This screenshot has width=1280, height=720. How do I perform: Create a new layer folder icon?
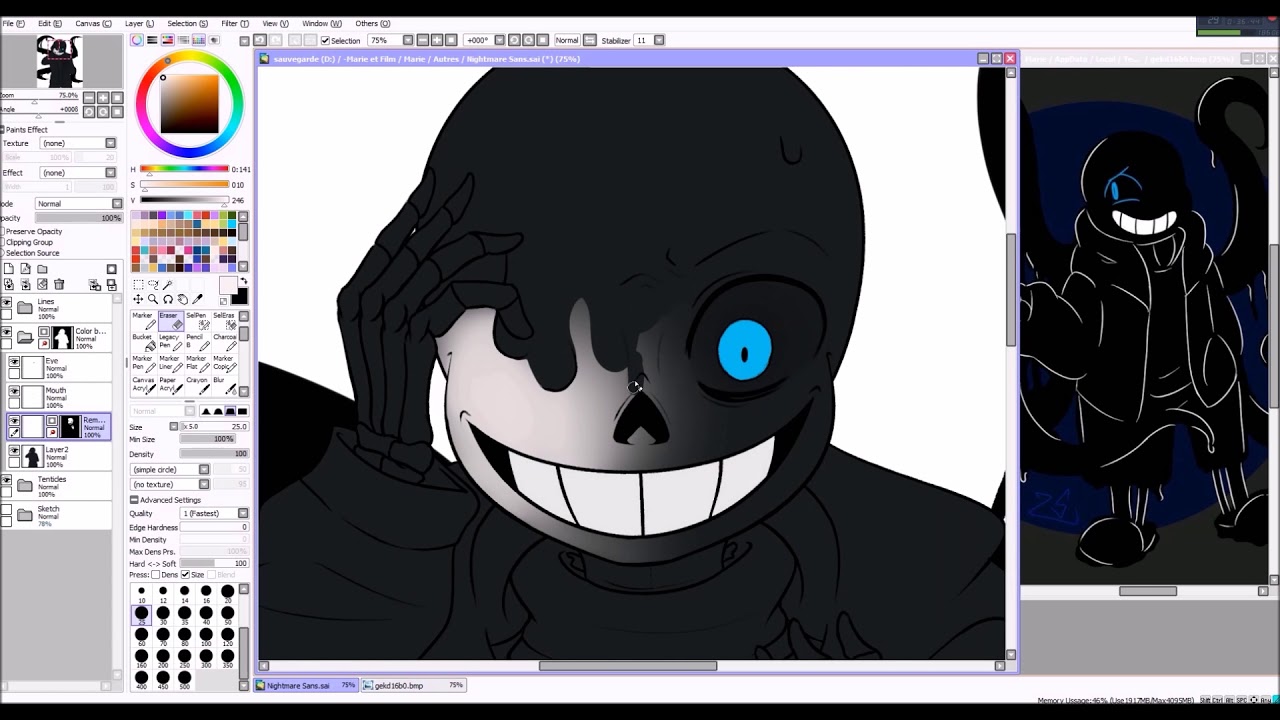click(42, 269)
